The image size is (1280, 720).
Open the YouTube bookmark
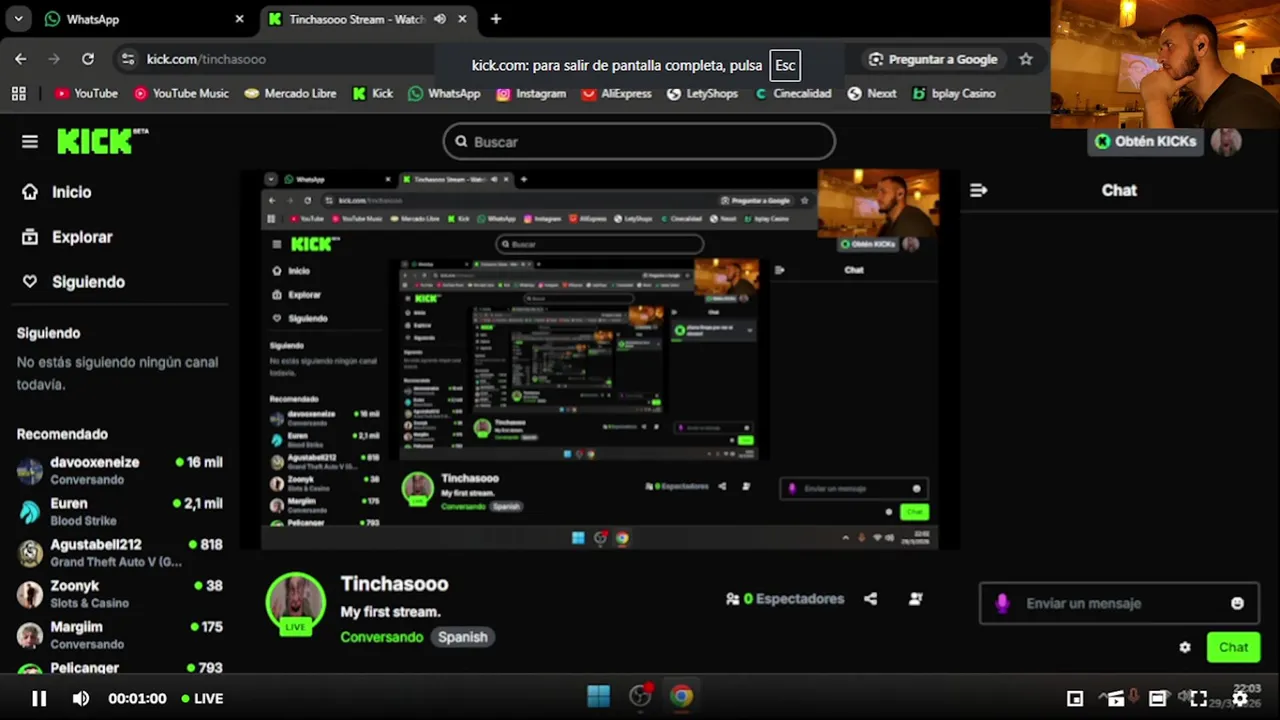click(86, 93)
